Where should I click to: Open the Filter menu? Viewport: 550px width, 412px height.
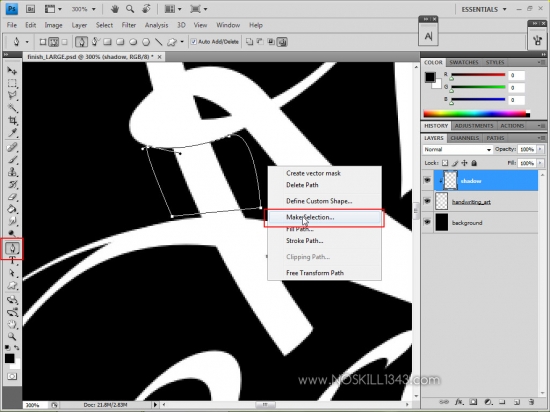tap(129, 25)
